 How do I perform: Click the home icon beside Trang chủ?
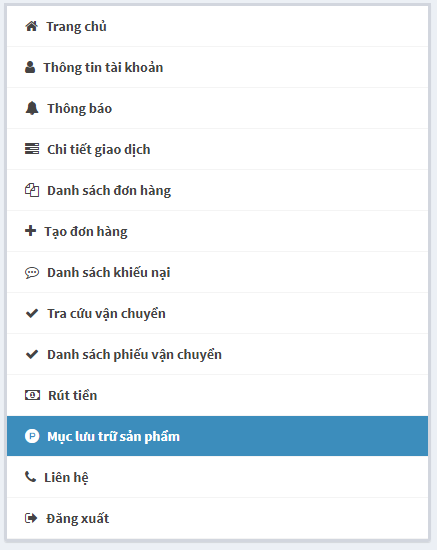coord(32,26)
